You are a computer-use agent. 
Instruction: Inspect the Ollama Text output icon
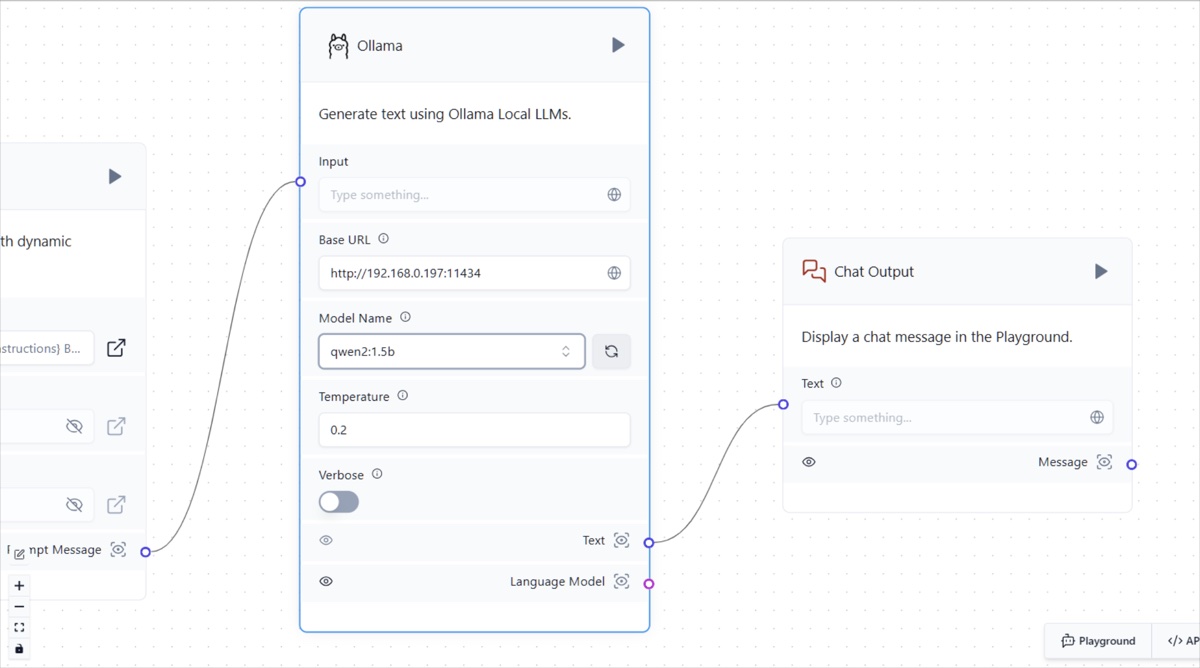point(621,541)
